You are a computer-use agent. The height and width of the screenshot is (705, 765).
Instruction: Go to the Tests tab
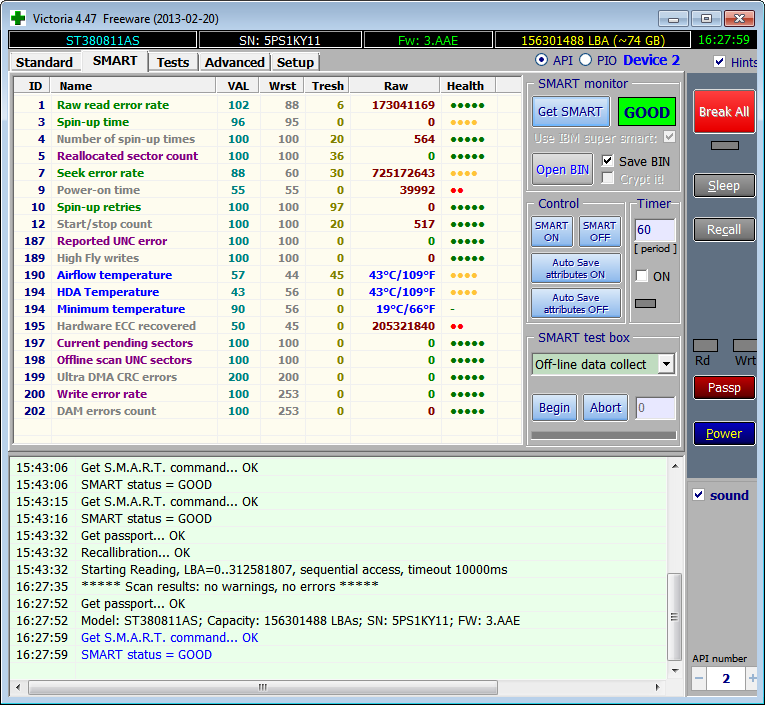coord(173,62)
